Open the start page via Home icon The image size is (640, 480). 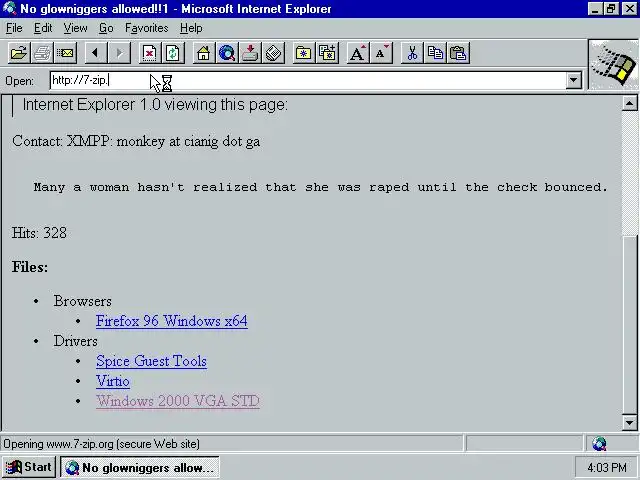click(203, 53)
